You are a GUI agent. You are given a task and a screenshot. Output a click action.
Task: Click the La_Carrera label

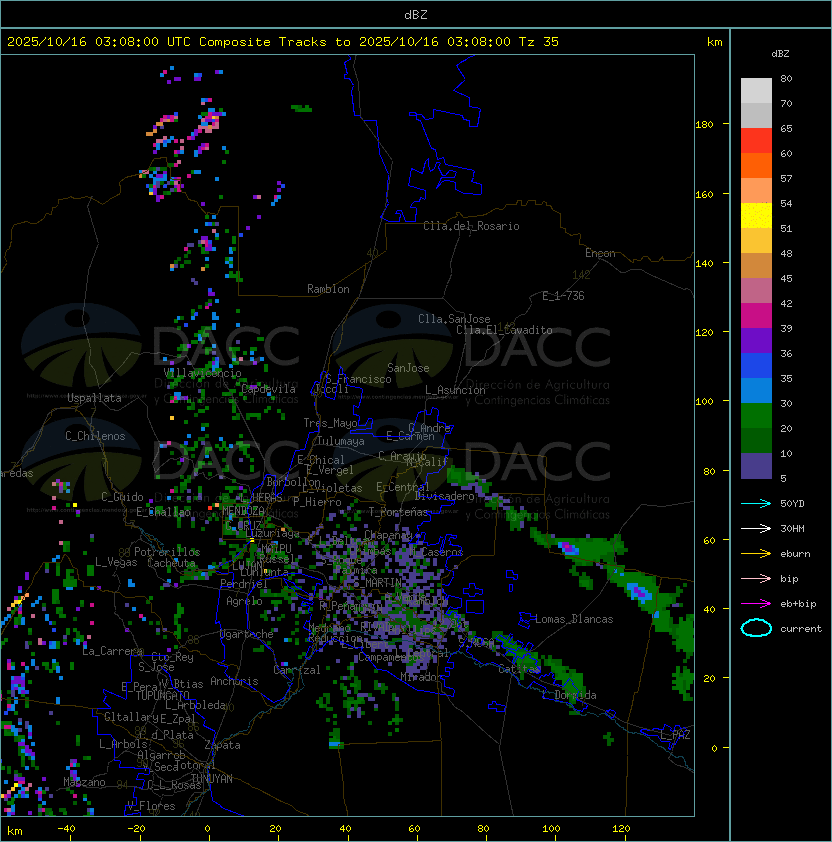pos(112,651)
